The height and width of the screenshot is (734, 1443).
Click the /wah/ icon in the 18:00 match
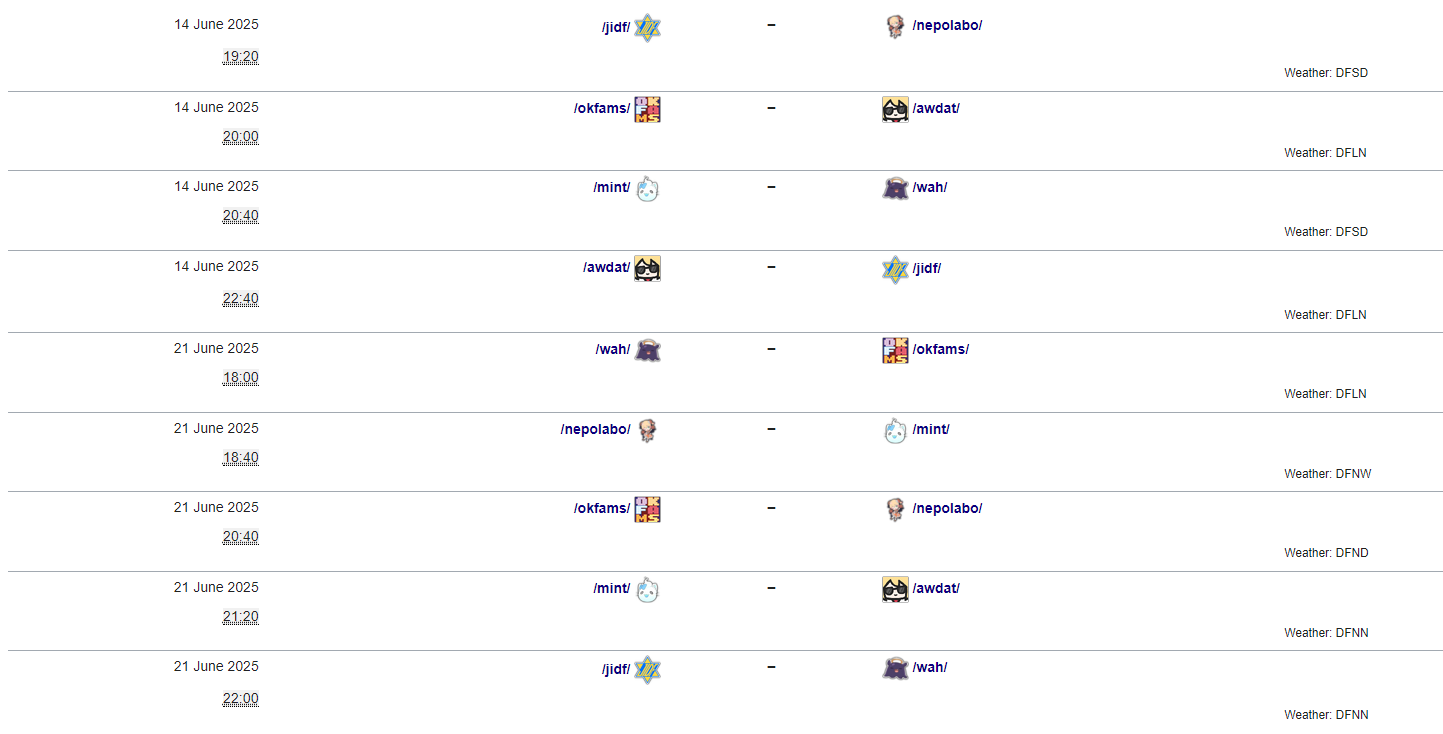pos(648,350)
